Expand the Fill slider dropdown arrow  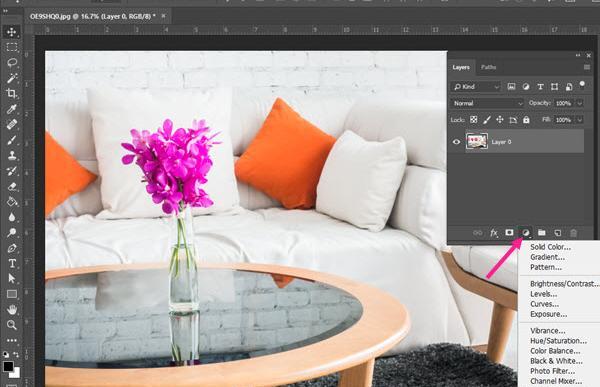579,120
